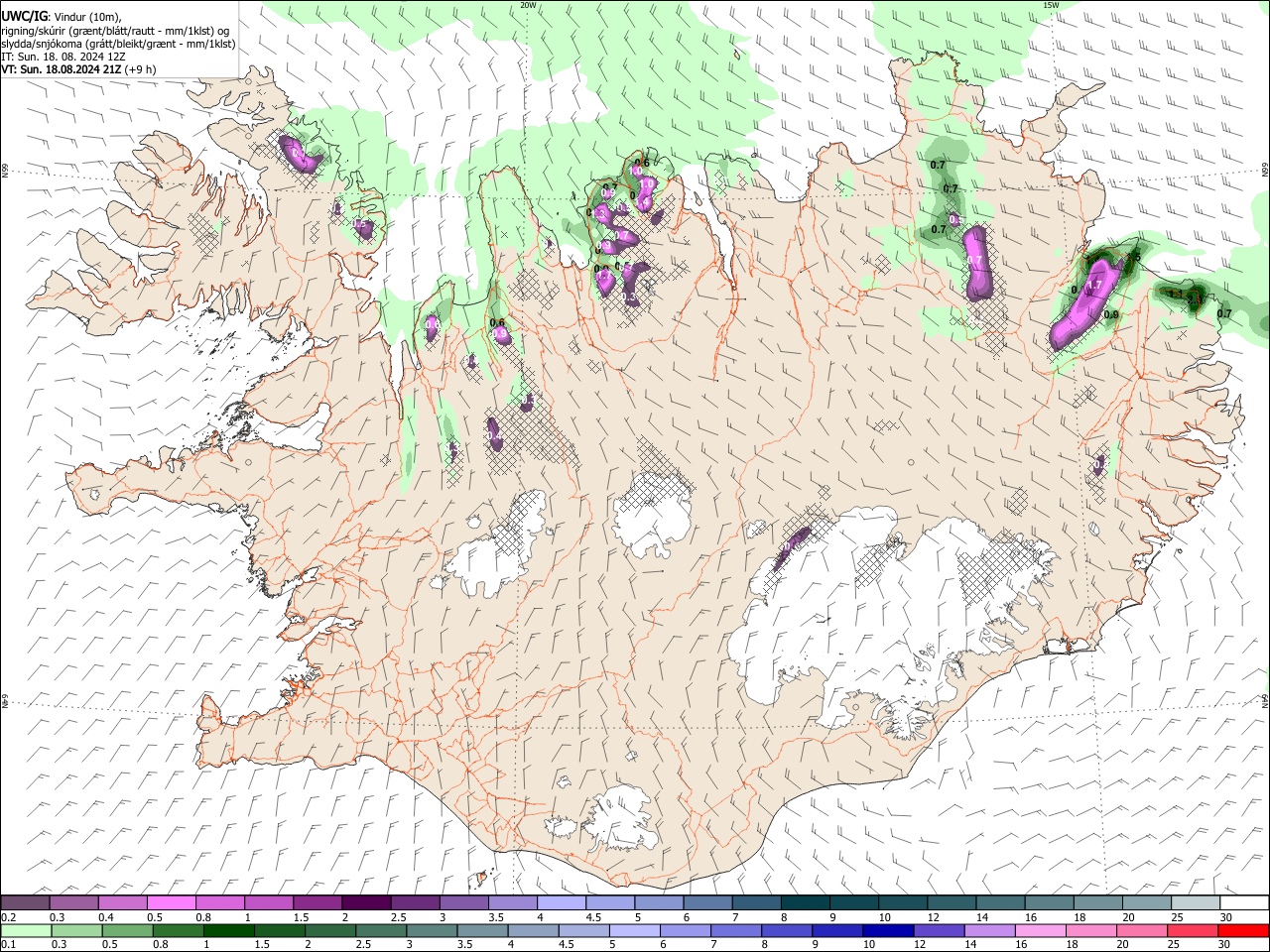Image resolution: width=1270 pixels, height=952 pixels.
Task: Pick the lilac lower swatch between 14 and 16
Action: [990, 931]
